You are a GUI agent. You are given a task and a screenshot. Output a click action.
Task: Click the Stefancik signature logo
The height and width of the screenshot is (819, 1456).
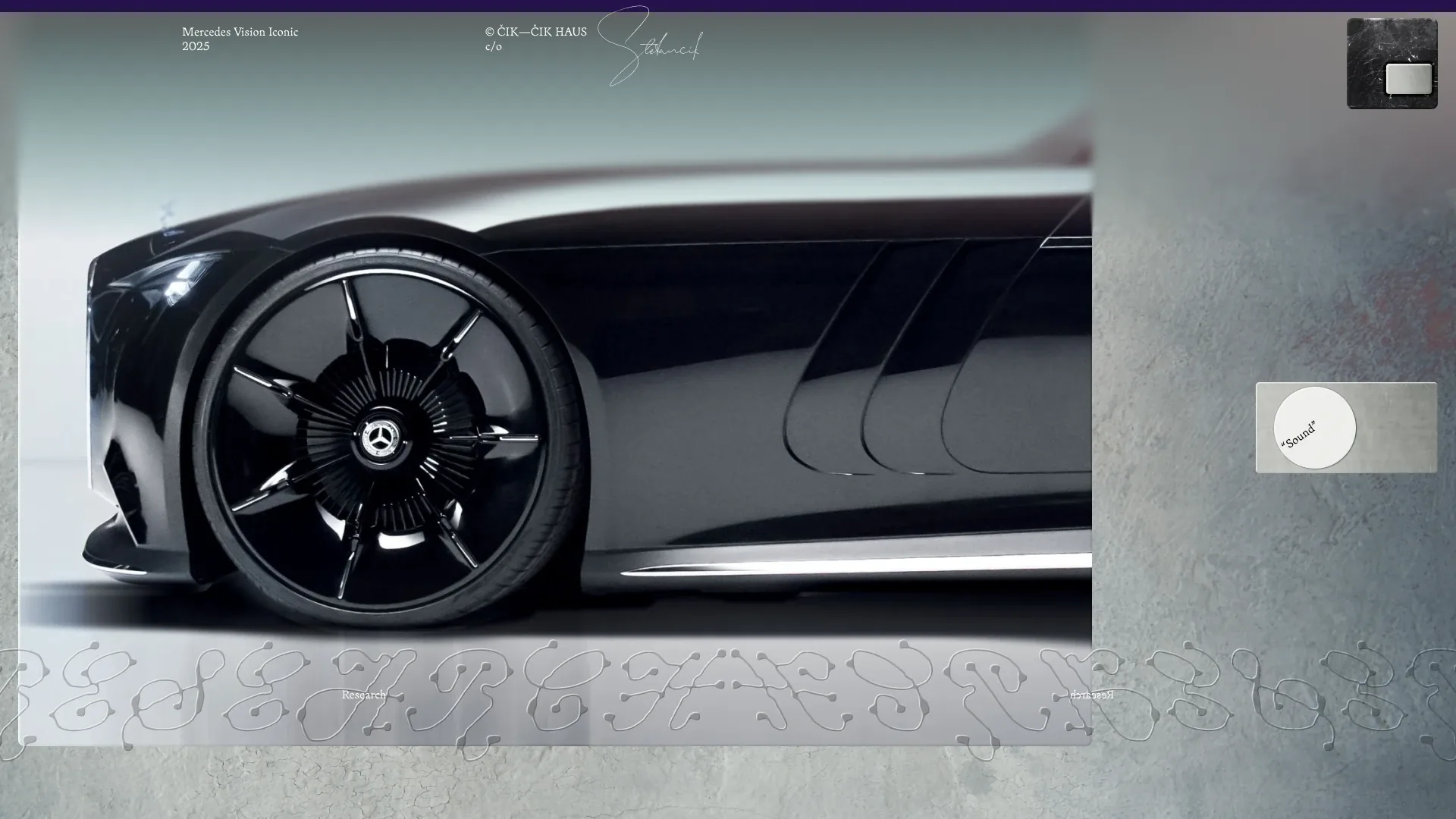tap(651, 46)
